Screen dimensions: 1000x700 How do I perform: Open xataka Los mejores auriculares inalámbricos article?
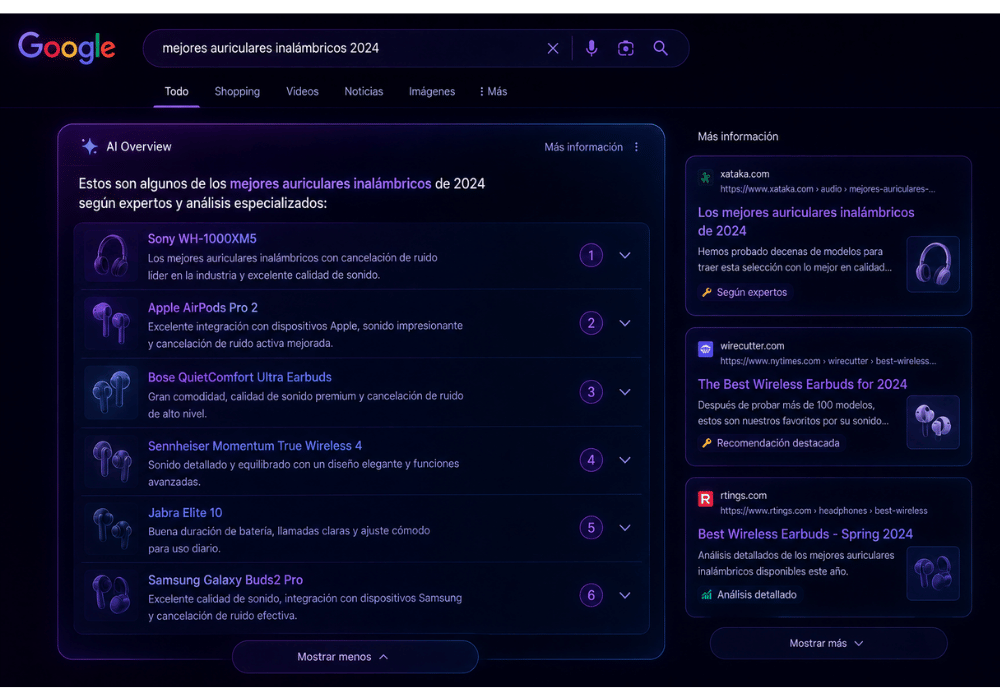[x=806, y=221]
